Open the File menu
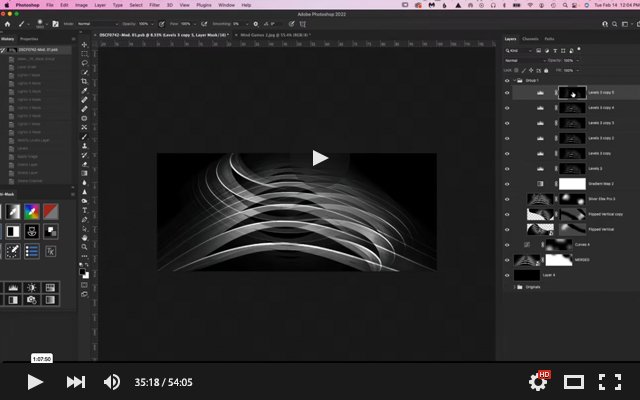Screen dimensions: 640x400 click(x=50, y=5)
